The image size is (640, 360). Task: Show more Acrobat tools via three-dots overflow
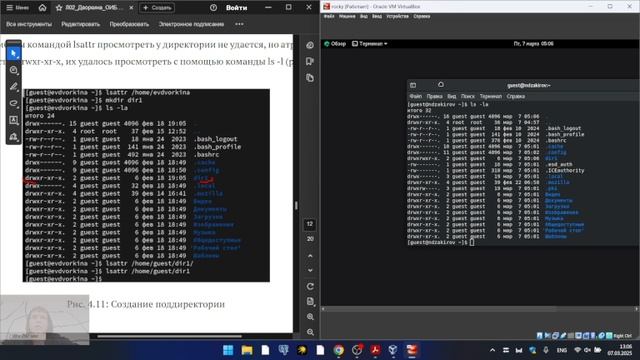pos(239,24)
